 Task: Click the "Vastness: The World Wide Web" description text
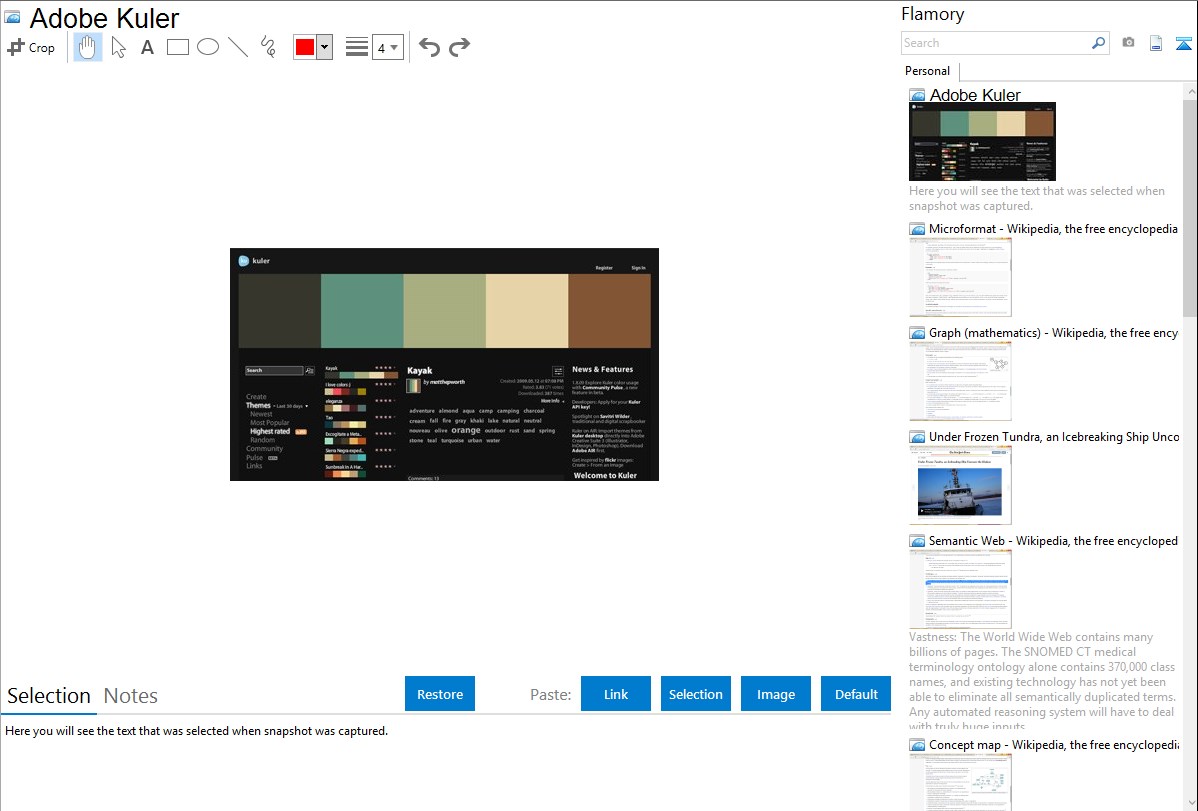coord(1042,681)
